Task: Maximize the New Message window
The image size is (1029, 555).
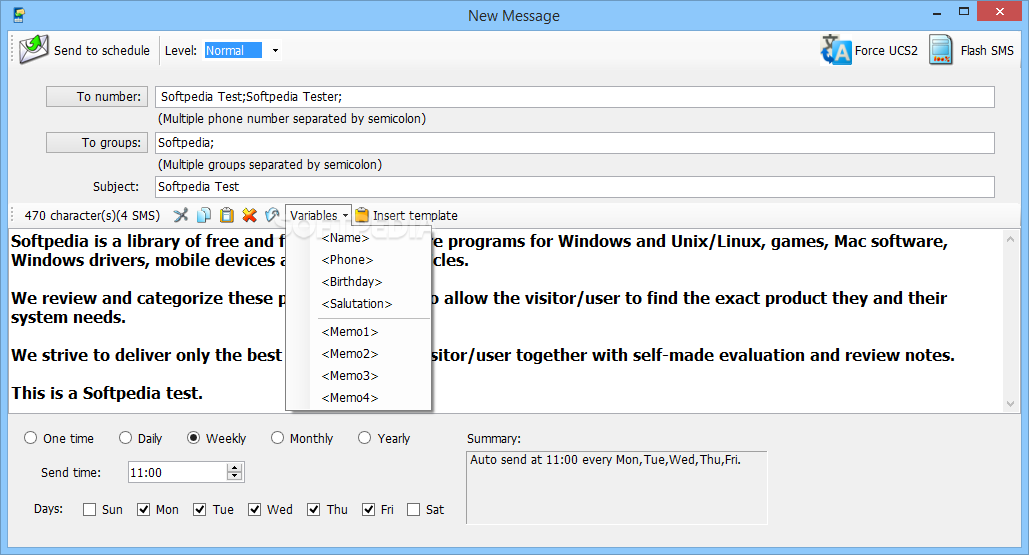Action: (963, 12)
